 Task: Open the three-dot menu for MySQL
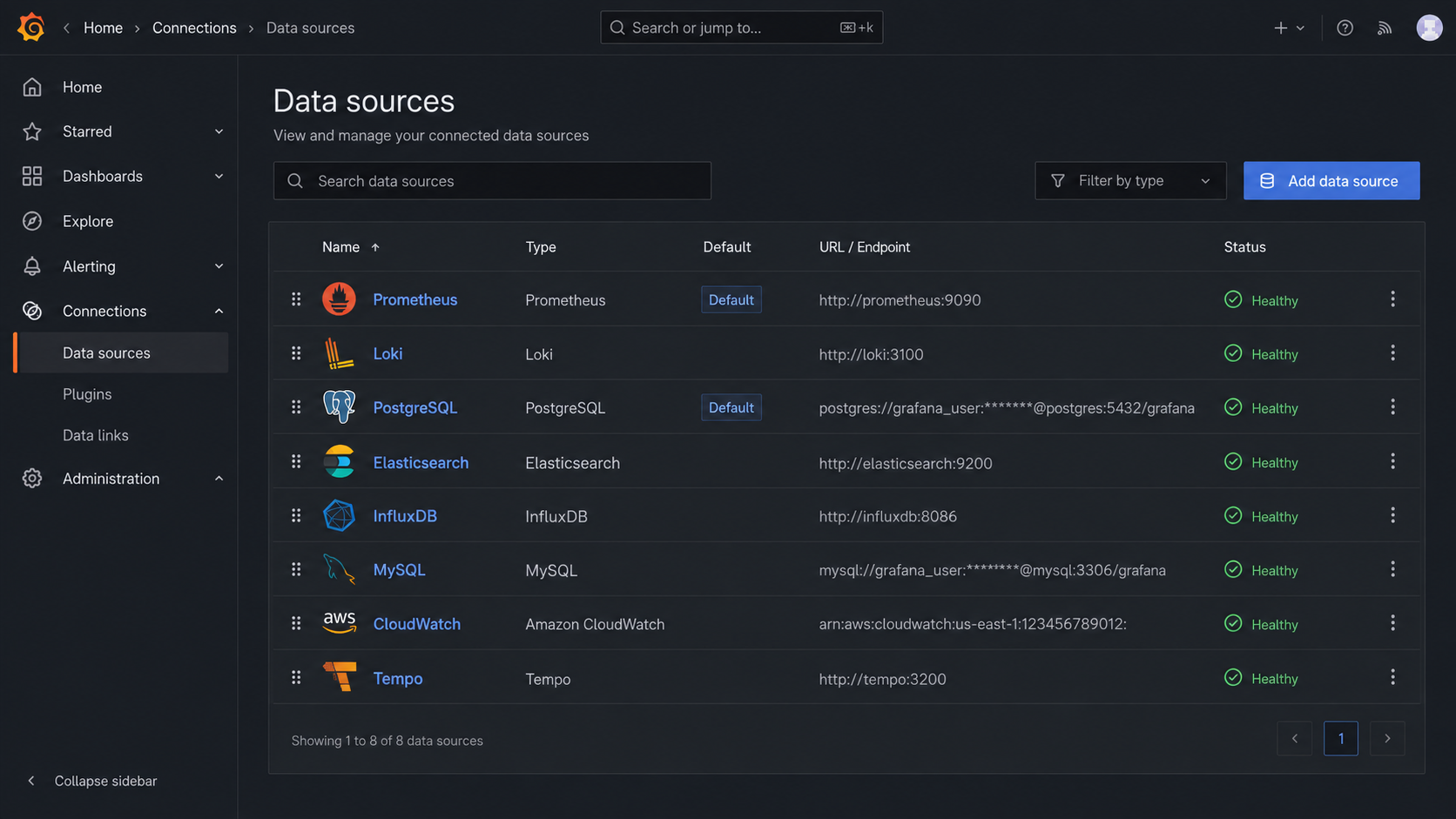coord(1392,569)
